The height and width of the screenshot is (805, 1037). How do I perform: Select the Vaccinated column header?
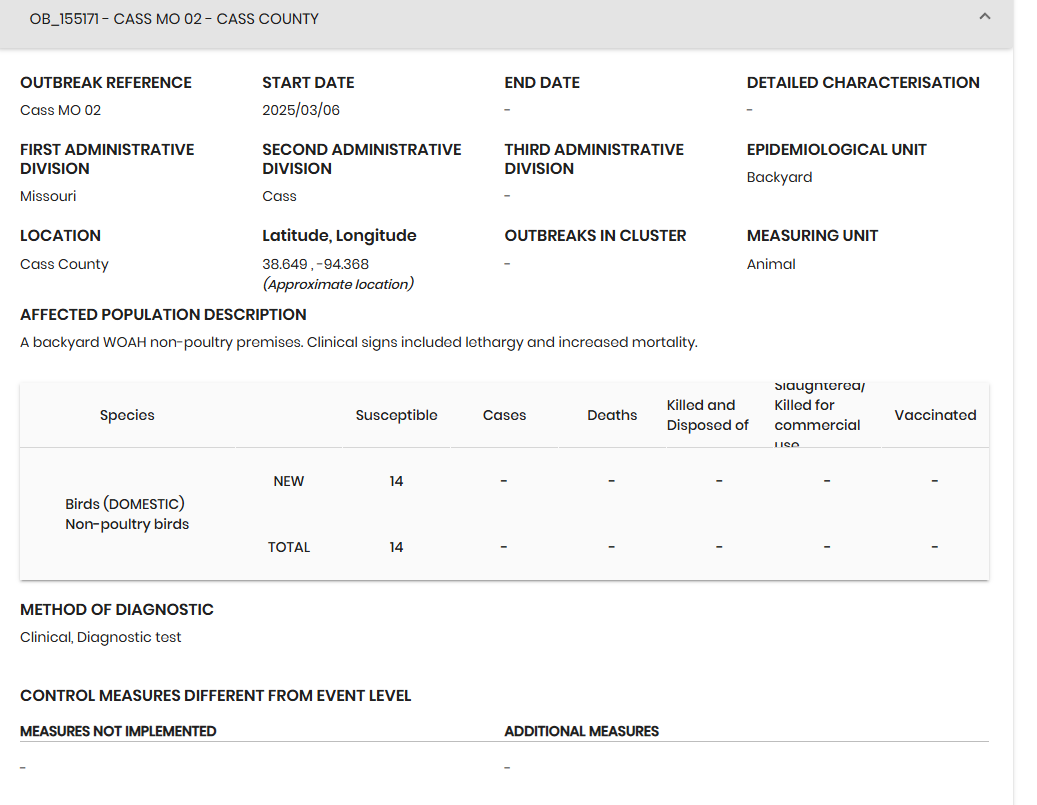pos(935,415)
